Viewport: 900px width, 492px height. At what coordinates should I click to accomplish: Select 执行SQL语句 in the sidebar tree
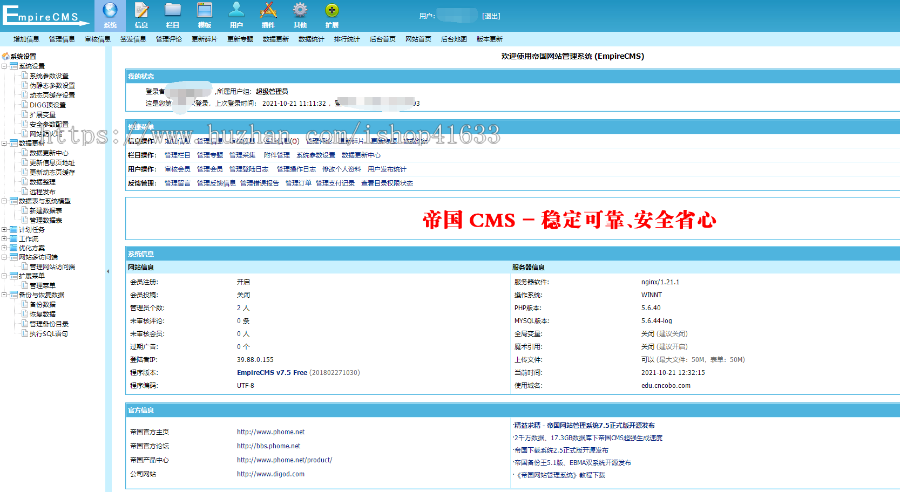click(x=50, y=334)
